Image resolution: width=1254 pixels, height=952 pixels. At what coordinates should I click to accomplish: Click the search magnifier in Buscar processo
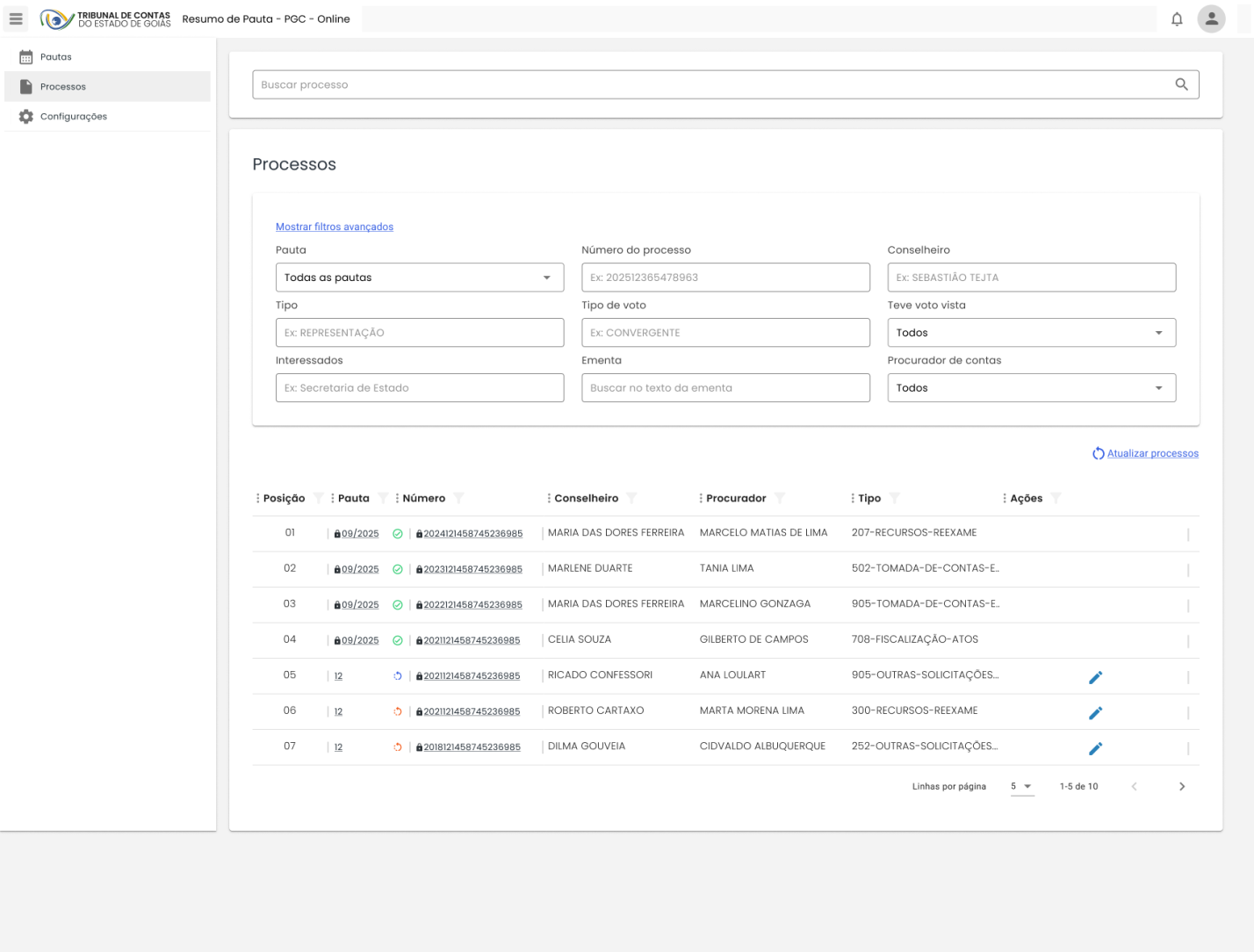pos(1181,84)
